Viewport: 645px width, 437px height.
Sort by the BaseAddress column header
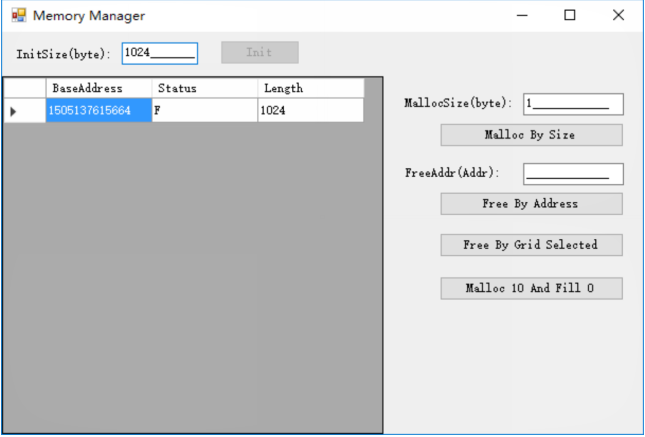[99, 88]
